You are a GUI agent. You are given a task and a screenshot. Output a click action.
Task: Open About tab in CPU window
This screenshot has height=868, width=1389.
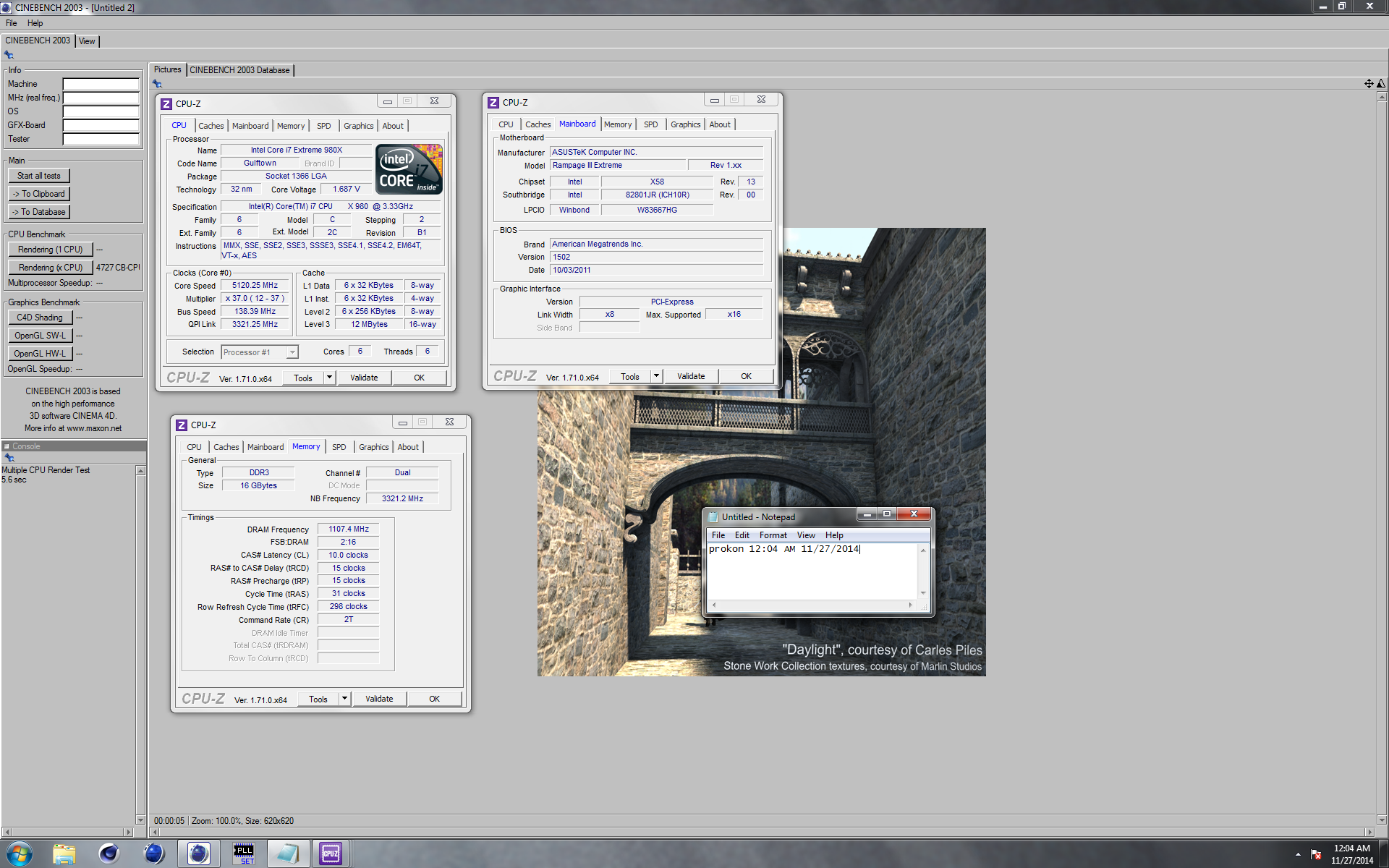point(393,126)
